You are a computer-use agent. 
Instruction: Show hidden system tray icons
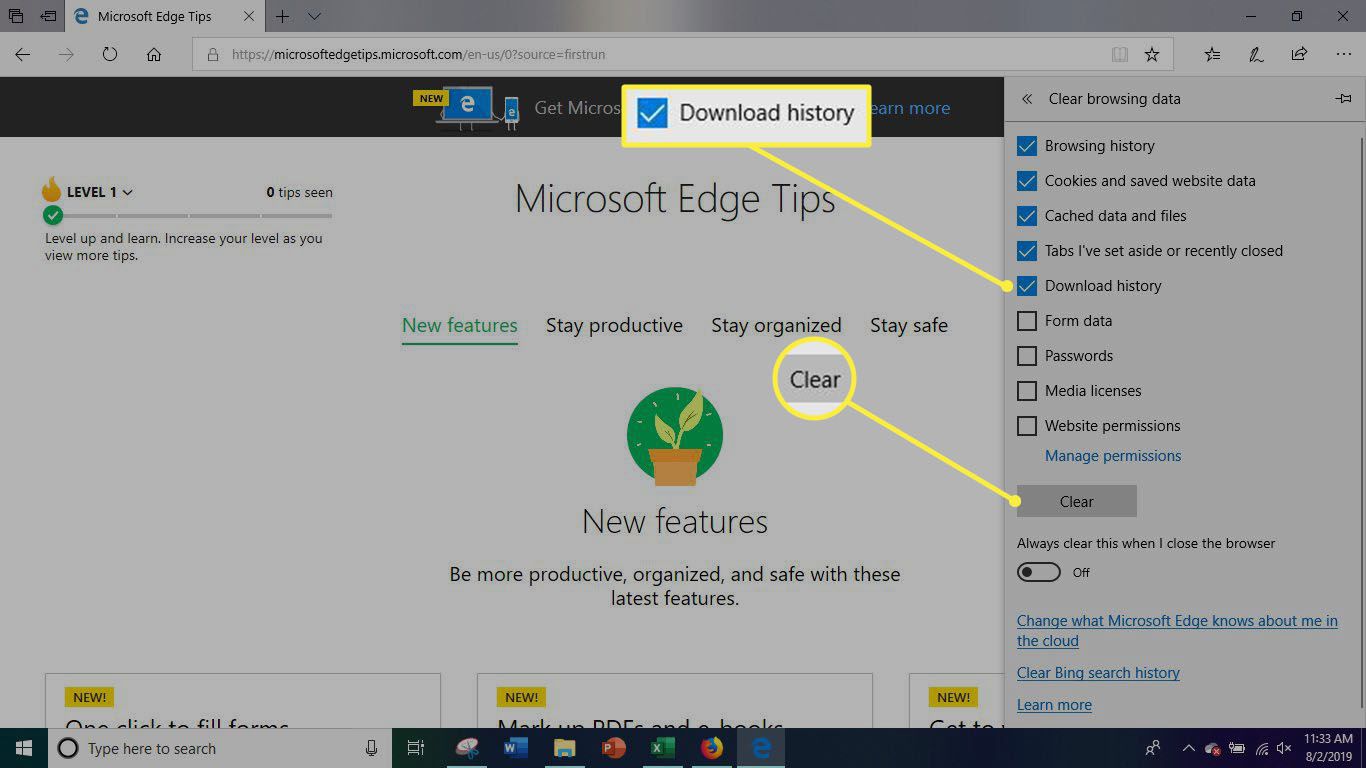(x=1188, y=748)
